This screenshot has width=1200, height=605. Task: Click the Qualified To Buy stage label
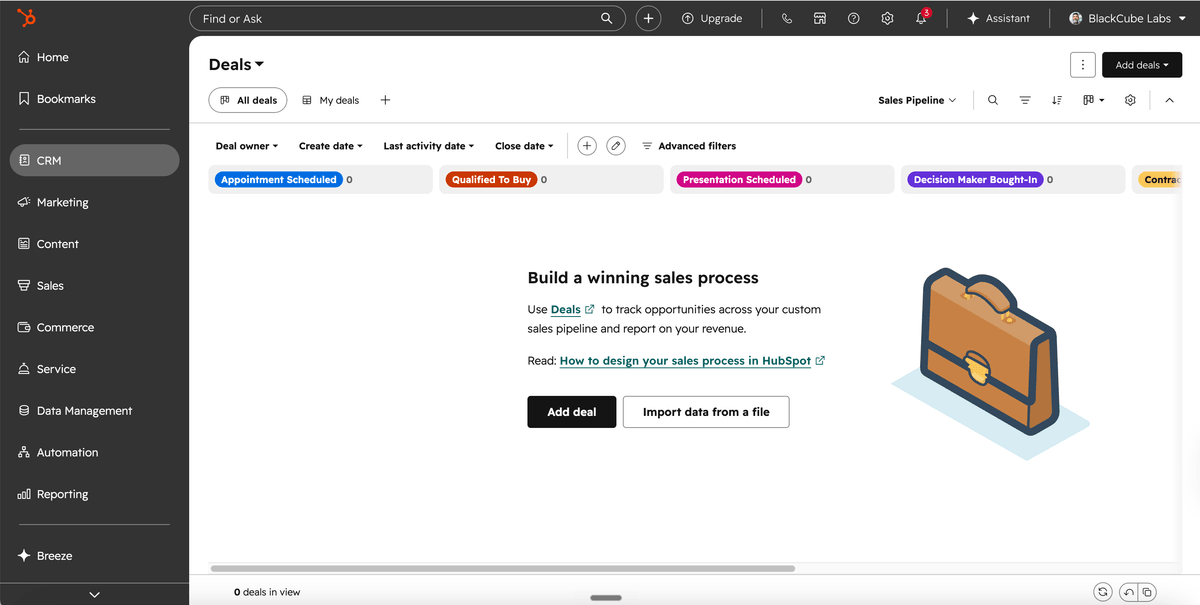point(491,180)
